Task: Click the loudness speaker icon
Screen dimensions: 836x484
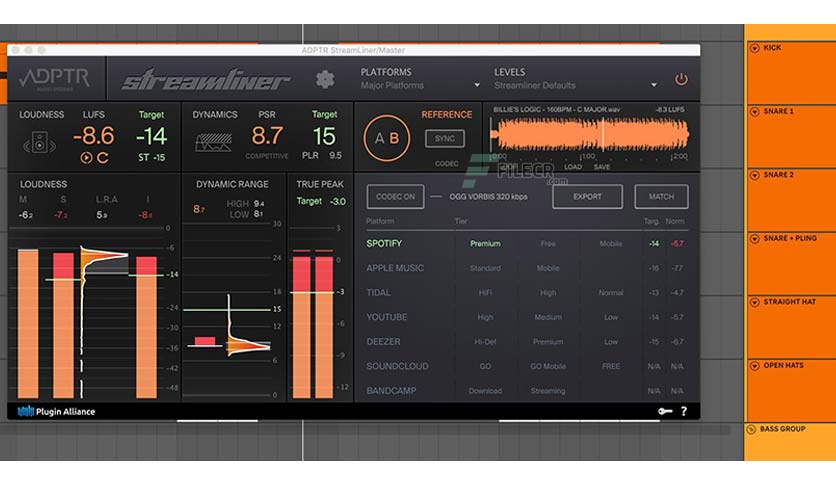Action: 39,143
